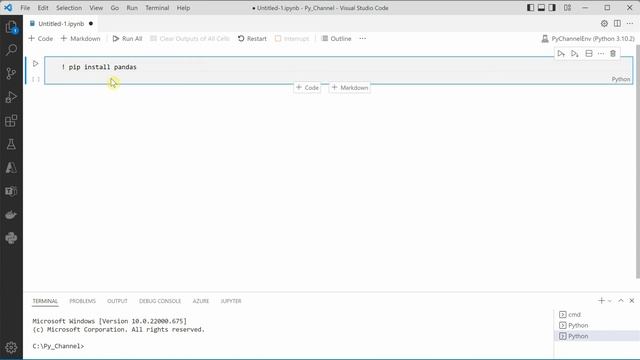The width and height of the screenshot is (640, 360).
Task: Open the Selection menu
Action: [x=69, y=8]
